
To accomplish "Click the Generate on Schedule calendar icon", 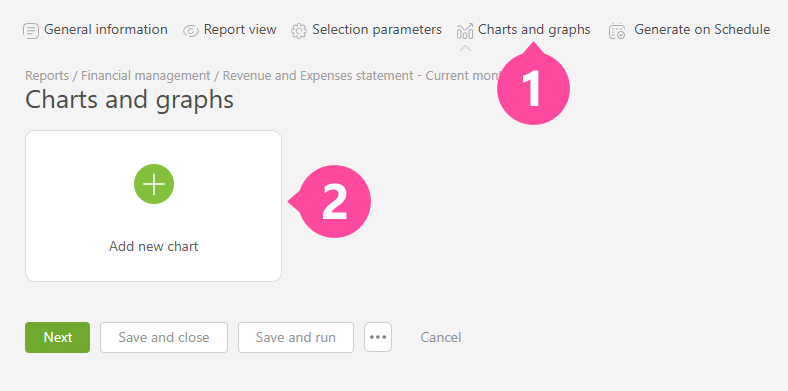I will coord(617,31).
